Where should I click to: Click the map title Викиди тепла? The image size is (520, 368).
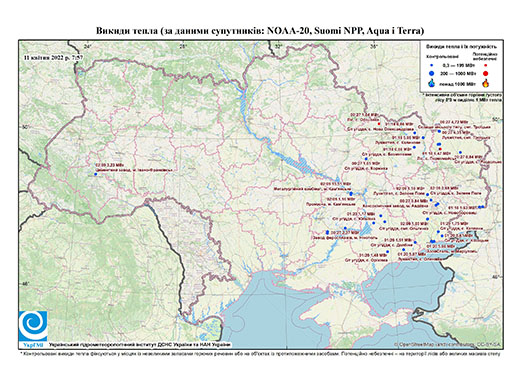pos(260,31)
